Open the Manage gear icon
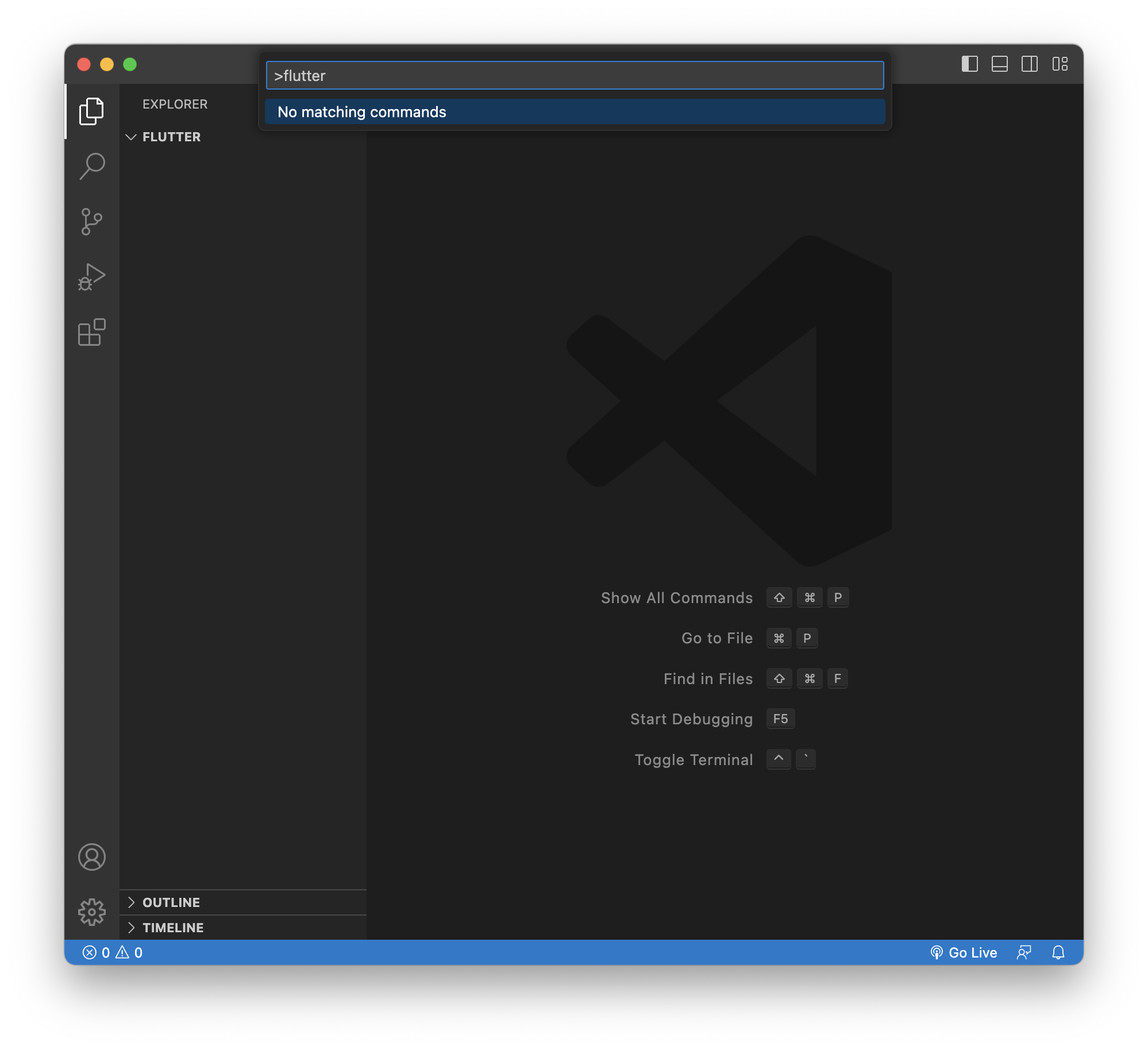 point(91,912)
